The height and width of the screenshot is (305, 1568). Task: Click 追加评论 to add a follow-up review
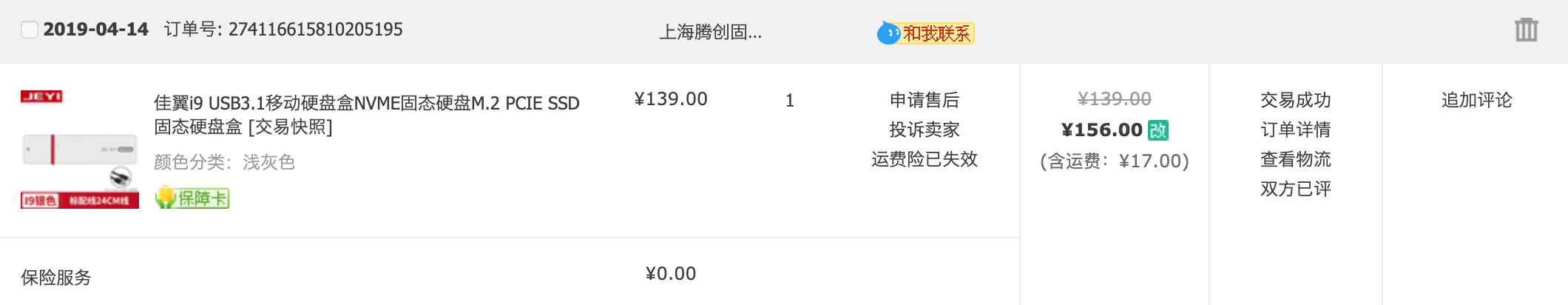pyautogui.click(x=1477, y=100)
